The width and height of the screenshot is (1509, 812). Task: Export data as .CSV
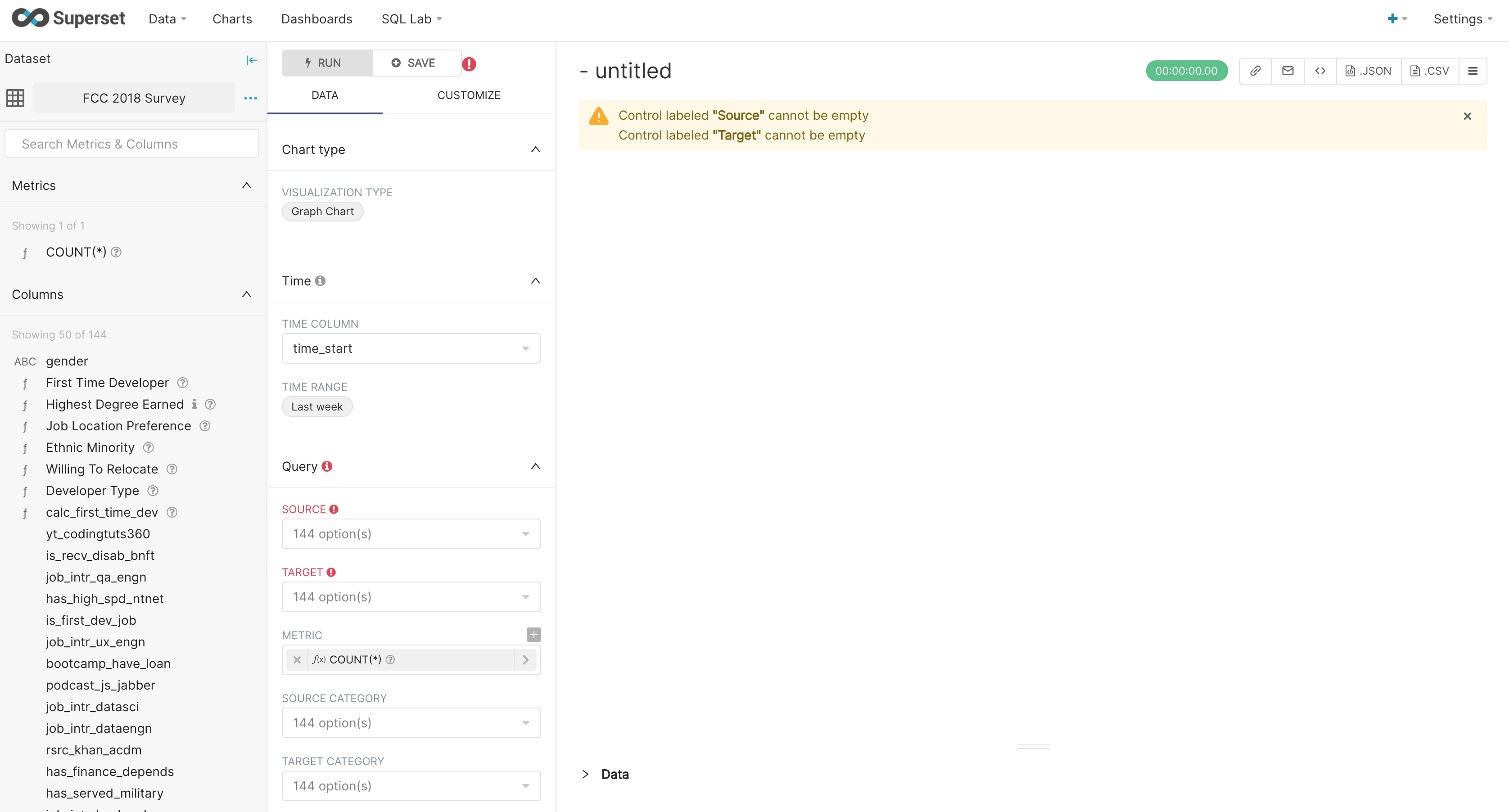(1429, 71)
